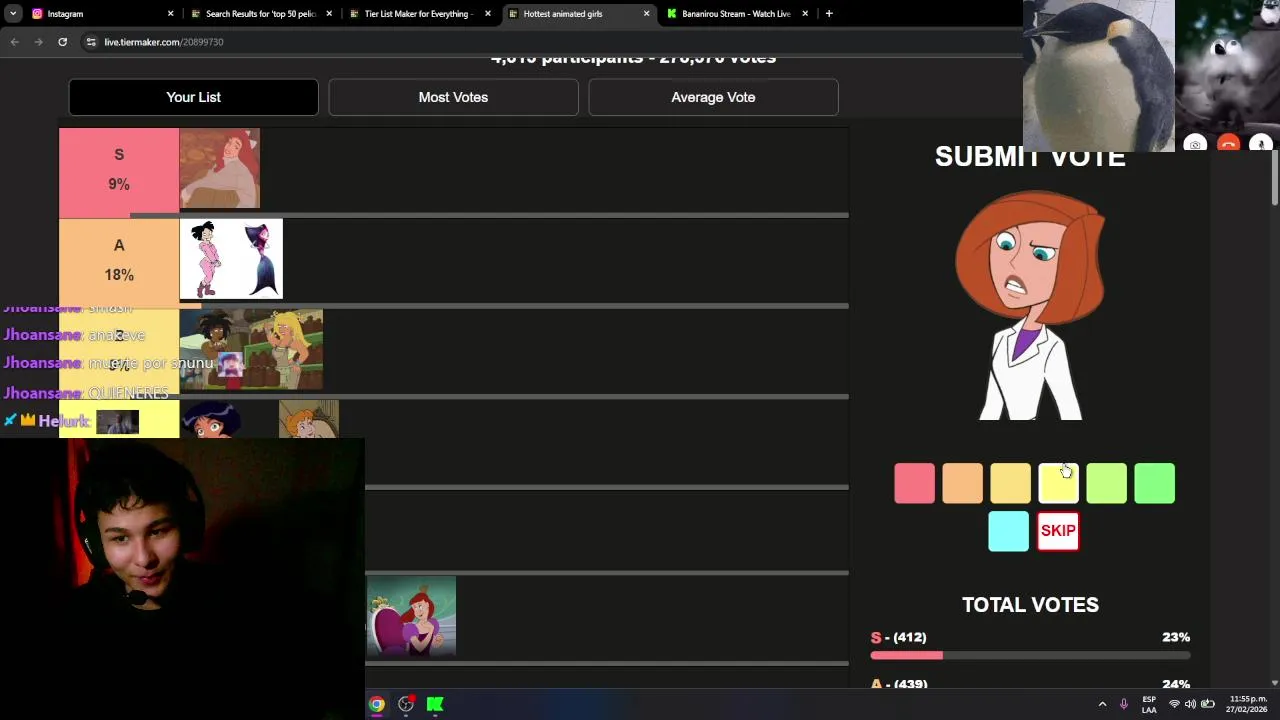Image resolution: width=1280 pixels, height=720 pixels.
Task: Open a new browser tab with plus
Action: pyautogui.click(x=829, y=14)
